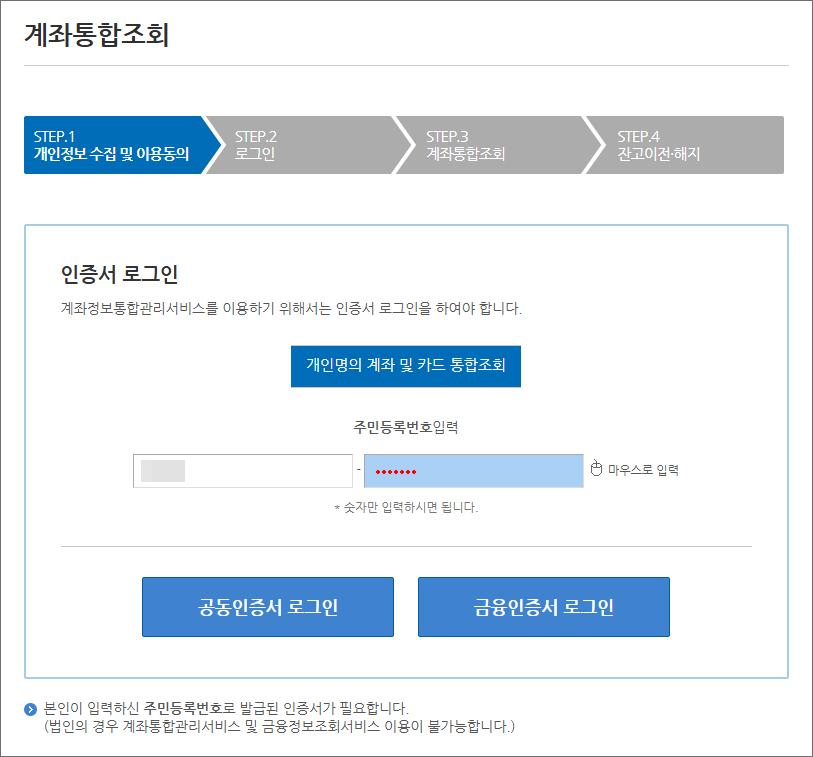
Task: Click the notice about 주민등록번호로 발급된 인증서
Action: click(226, 708)
